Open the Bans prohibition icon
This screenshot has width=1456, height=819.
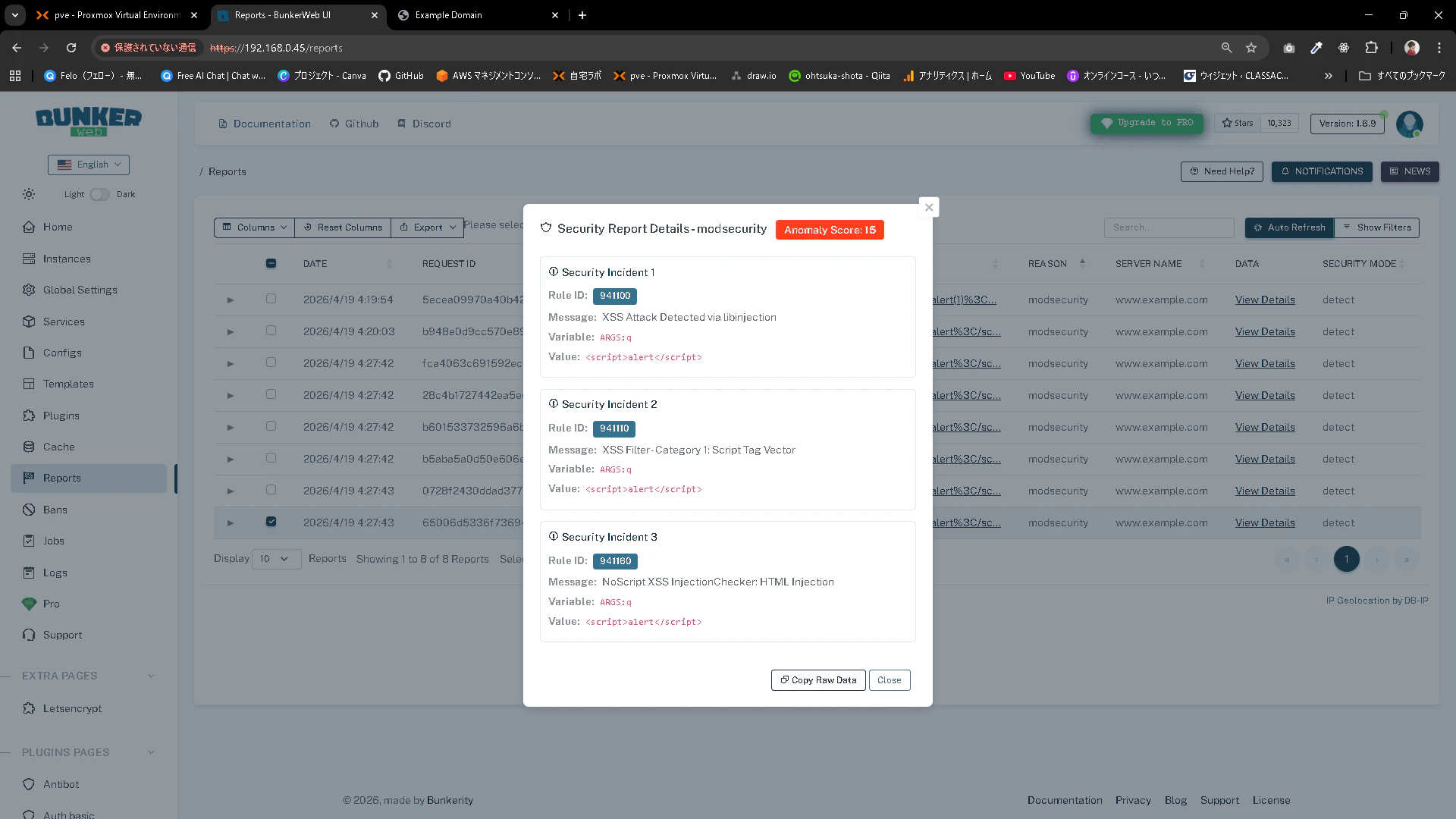pos(29,510)
